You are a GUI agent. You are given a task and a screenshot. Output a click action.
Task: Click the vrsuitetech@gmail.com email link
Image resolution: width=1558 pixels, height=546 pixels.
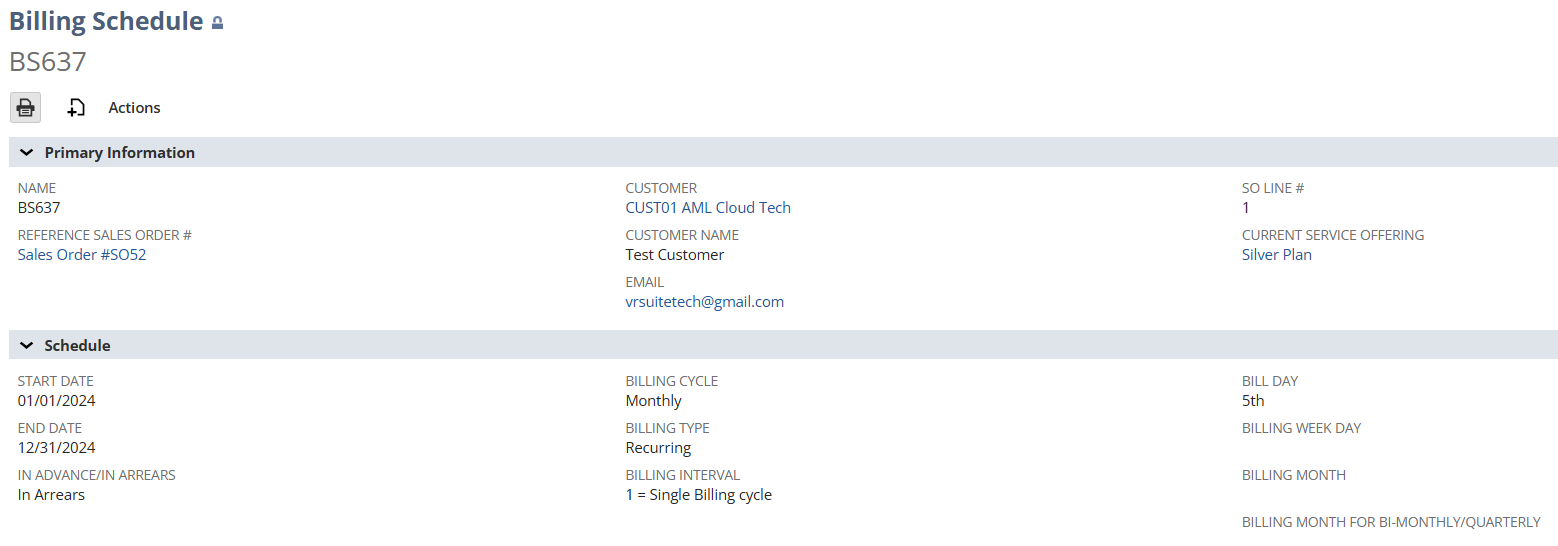coord(705,302)
